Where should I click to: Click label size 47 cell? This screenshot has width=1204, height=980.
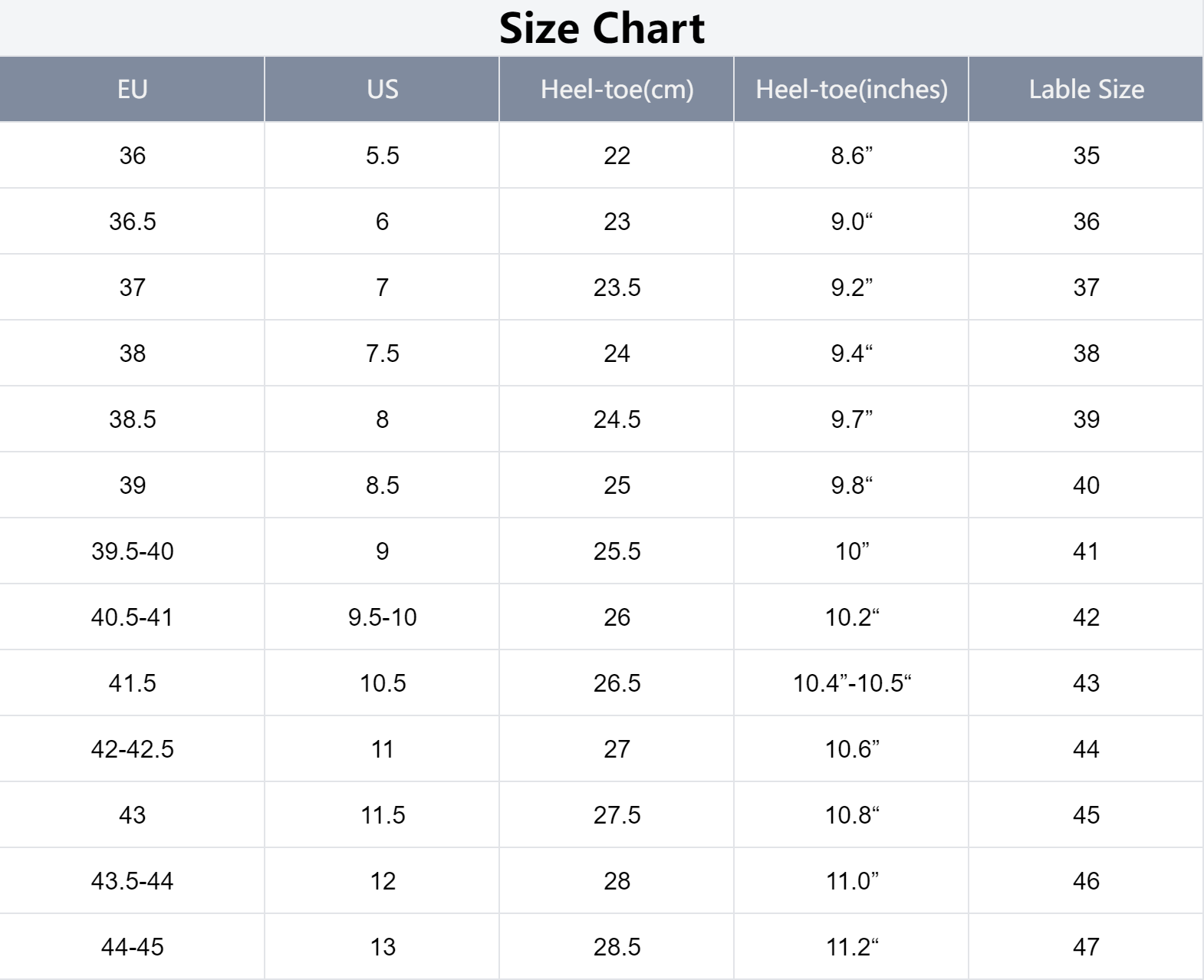click(1086, 947)
